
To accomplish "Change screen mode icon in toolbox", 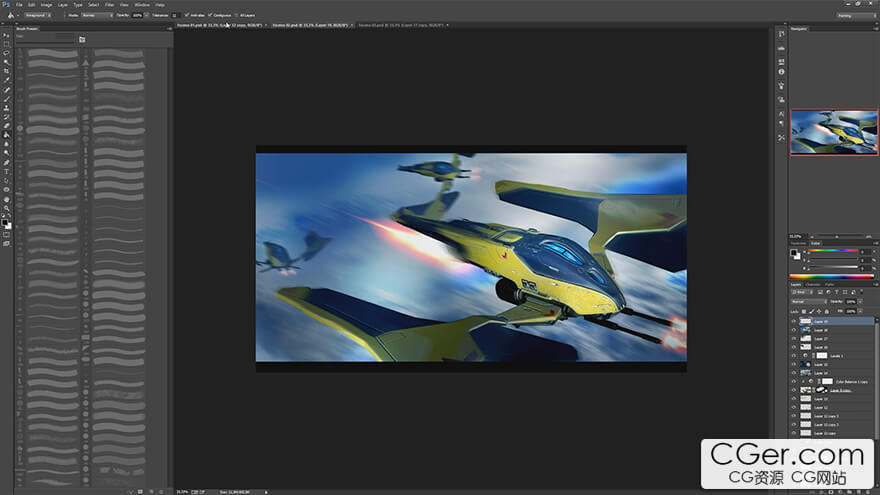I will (6, 244).
